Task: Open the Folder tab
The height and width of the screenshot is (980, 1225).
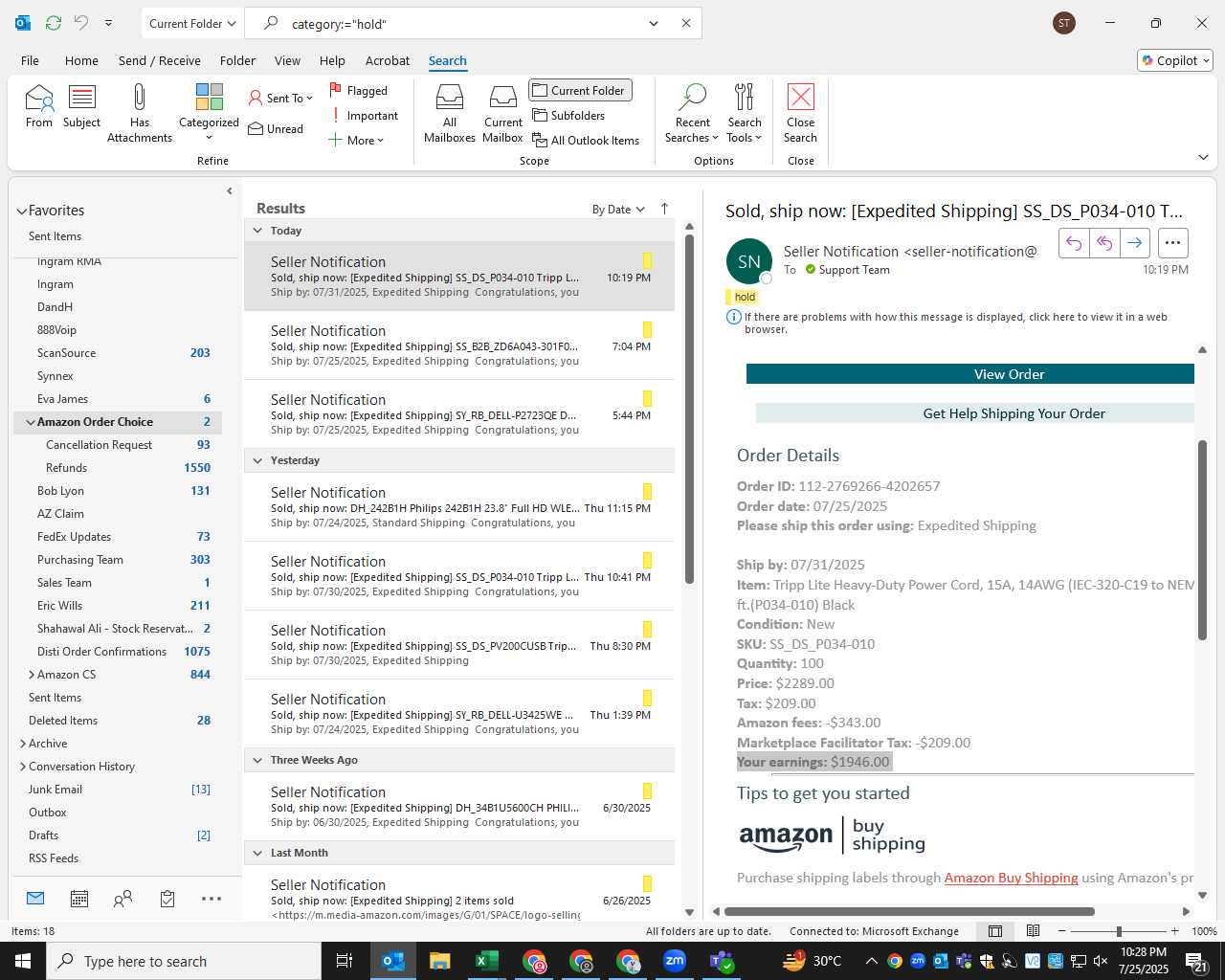Action: [x=237, y=60]
